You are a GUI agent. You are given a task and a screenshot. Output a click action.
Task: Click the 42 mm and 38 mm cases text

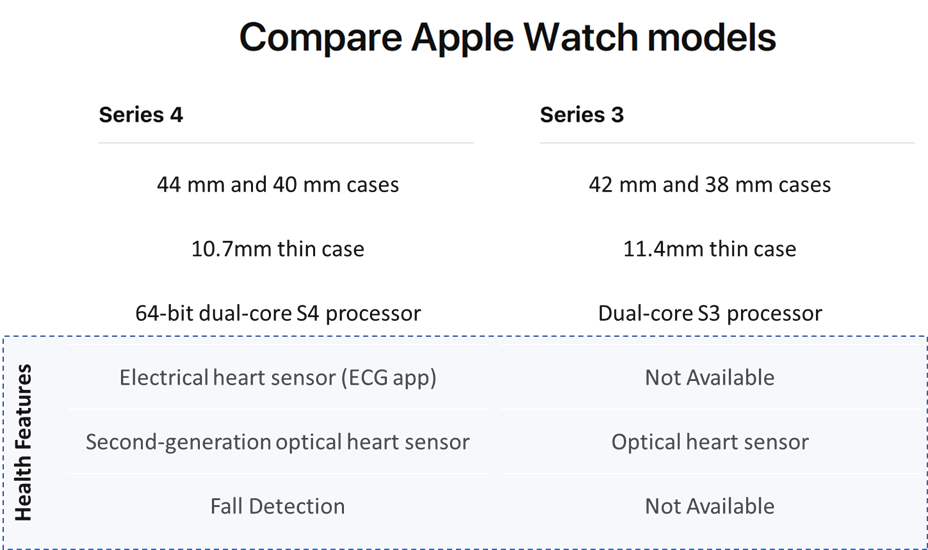point(710,184)
